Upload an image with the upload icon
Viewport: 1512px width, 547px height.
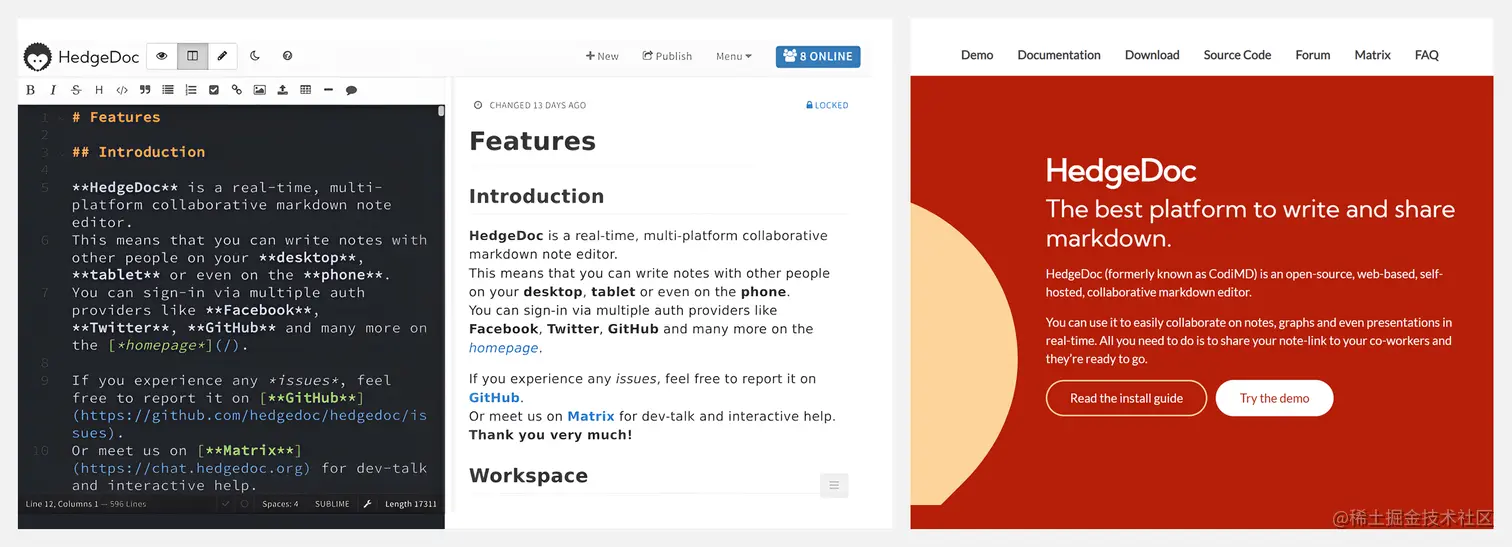click(x=283, y=90)
